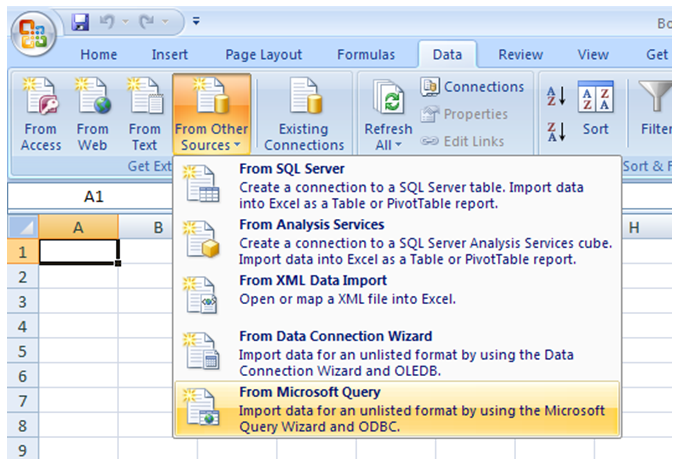Redo the last action
This screenshot has width=680, height=475.
click(147, 21)
